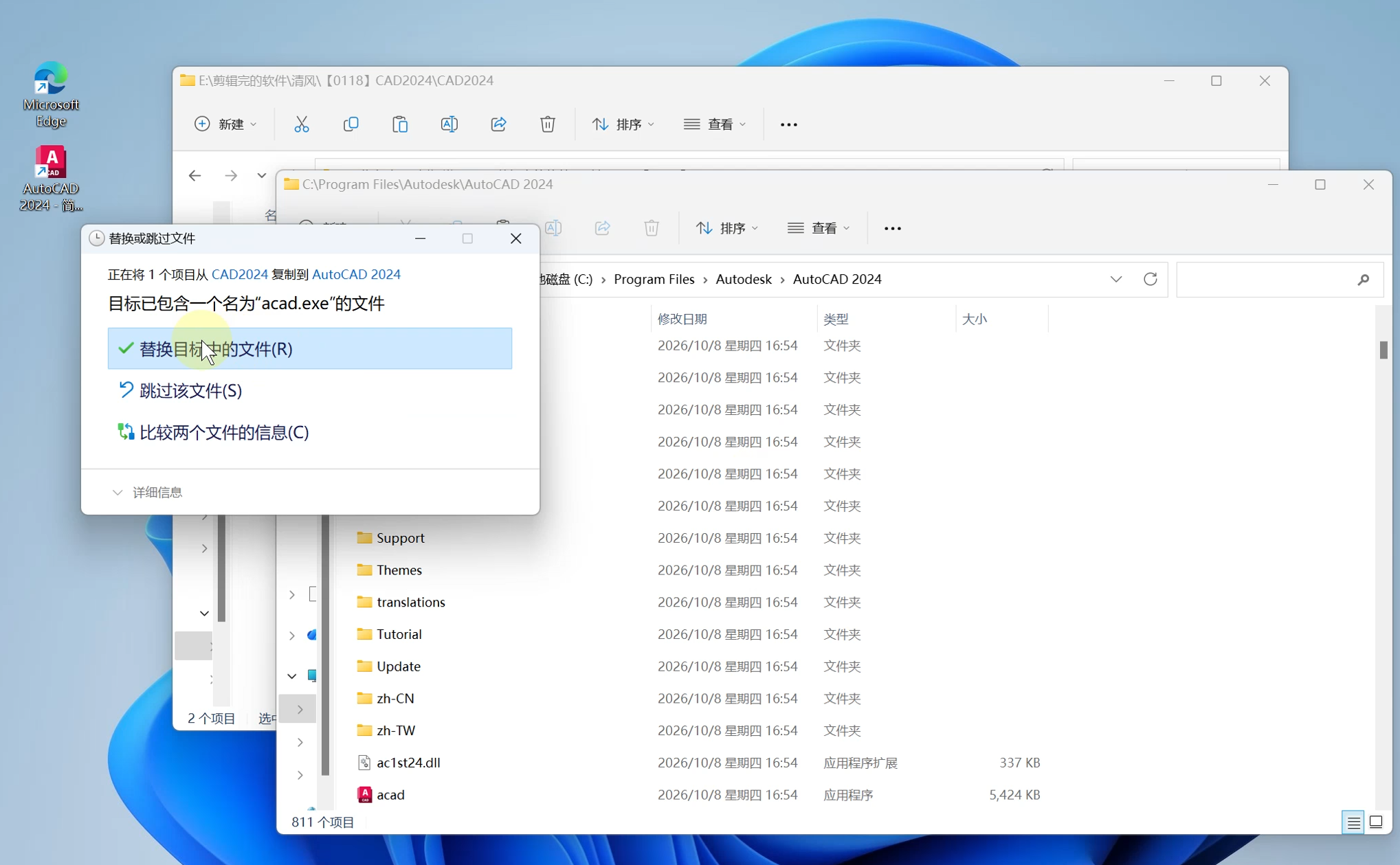Click AutoCAD 2024 destination link in dialog

point(356,274)
